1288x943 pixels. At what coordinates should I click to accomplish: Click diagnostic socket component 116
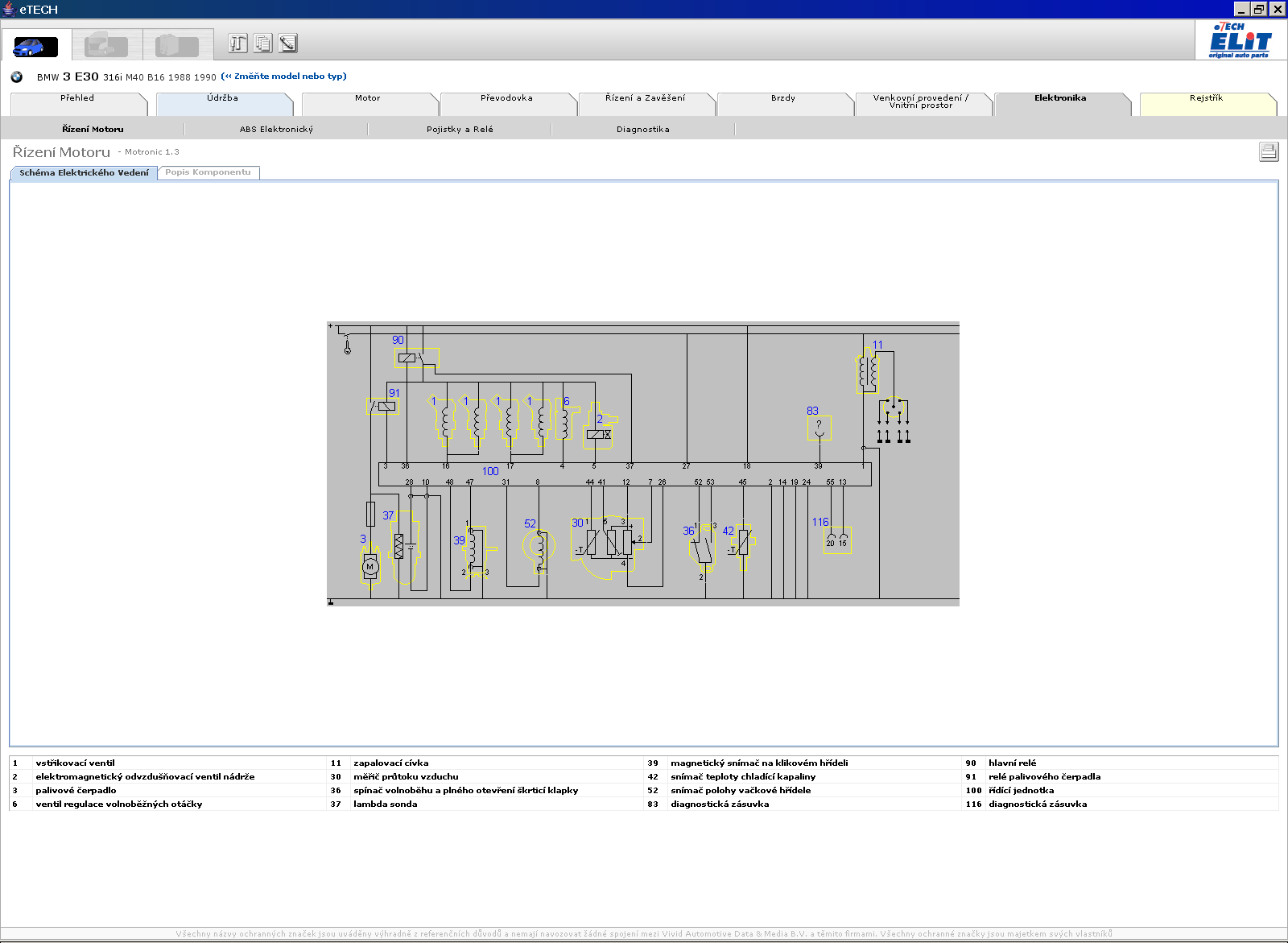click(837, 540)
